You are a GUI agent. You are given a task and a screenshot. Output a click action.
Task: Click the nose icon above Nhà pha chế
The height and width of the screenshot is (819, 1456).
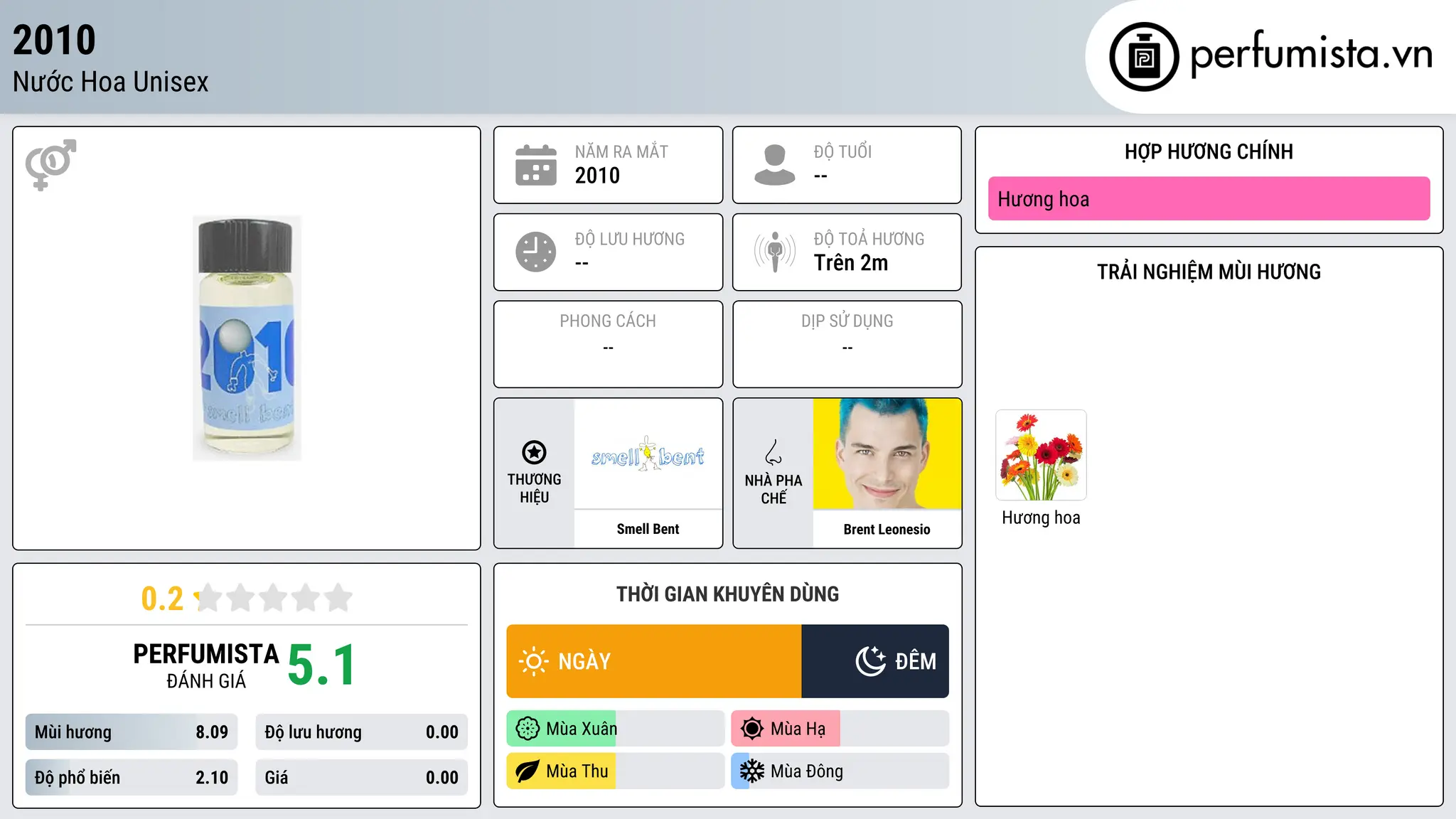pyautogui.click(x=773, y=452)
